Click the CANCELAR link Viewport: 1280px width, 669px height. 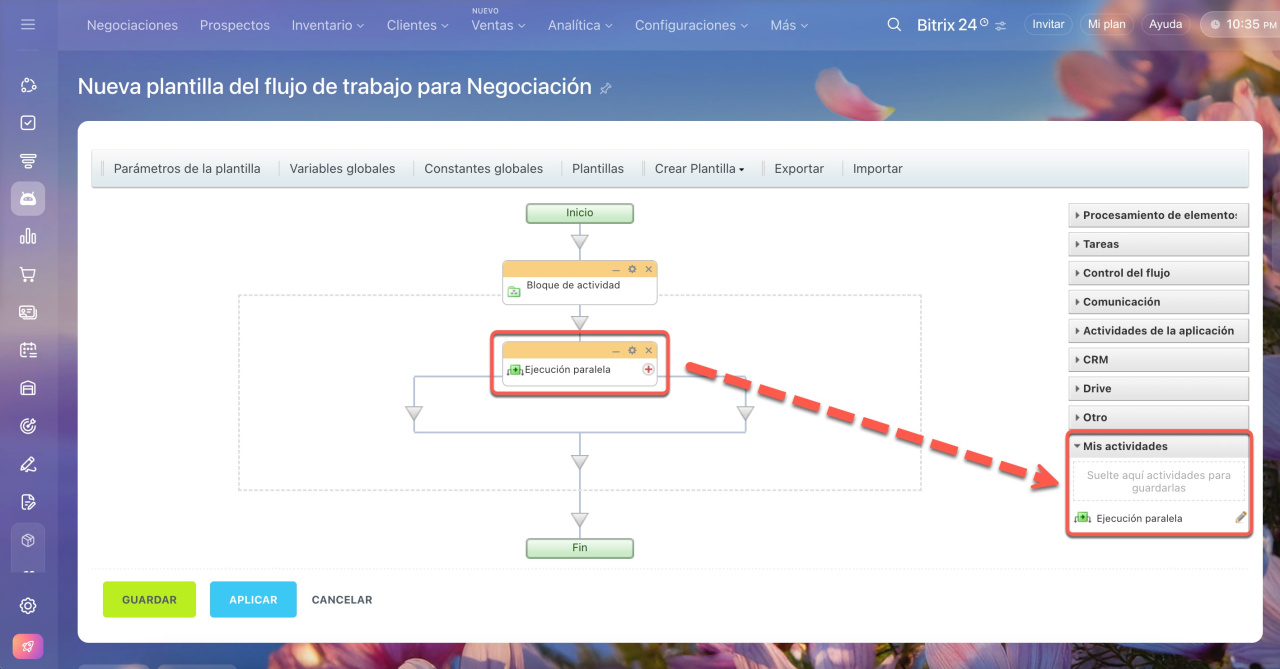342,600
